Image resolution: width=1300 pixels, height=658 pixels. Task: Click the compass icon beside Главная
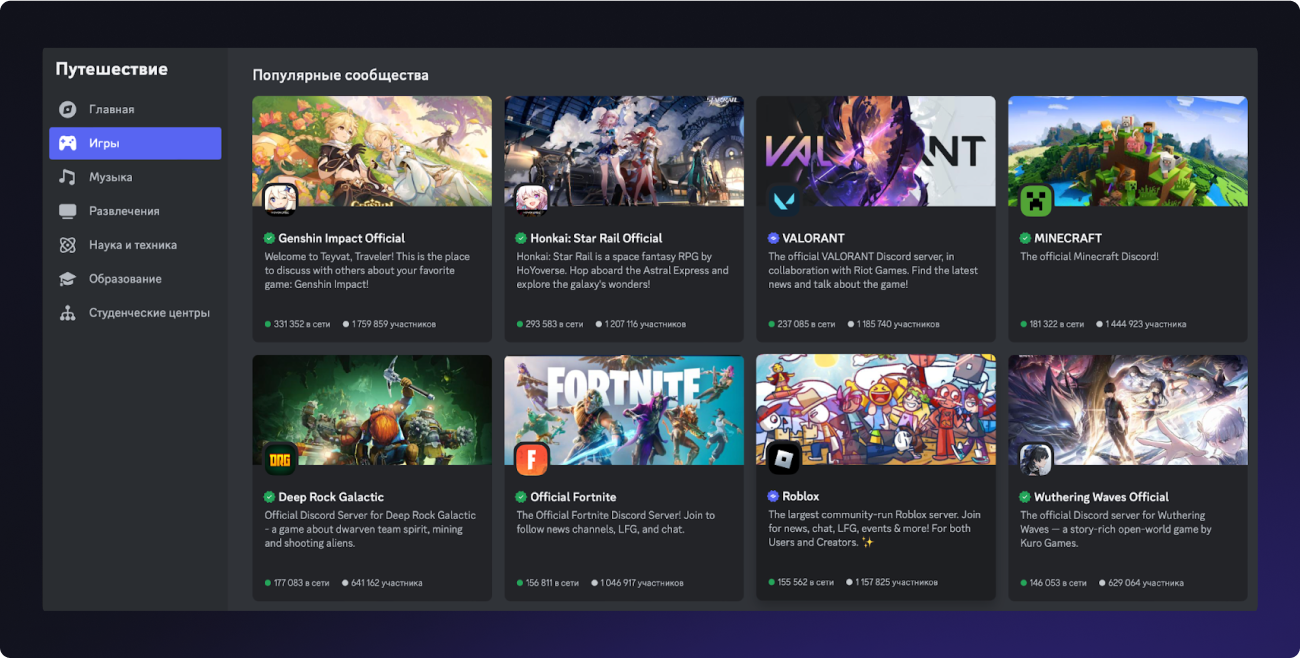point(67,109)
